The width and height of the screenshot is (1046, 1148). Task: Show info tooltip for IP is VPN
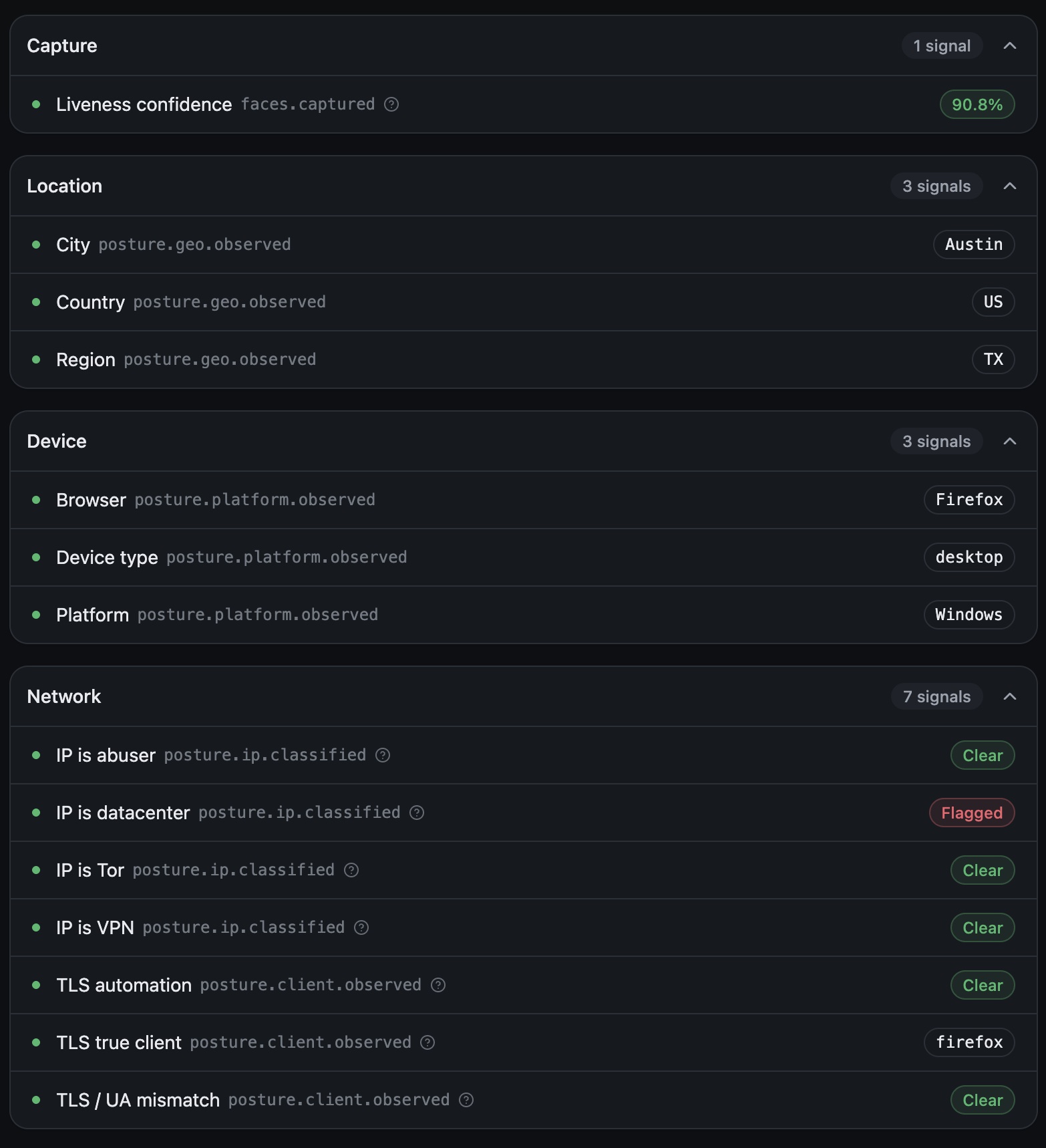[x=361, y=927]
